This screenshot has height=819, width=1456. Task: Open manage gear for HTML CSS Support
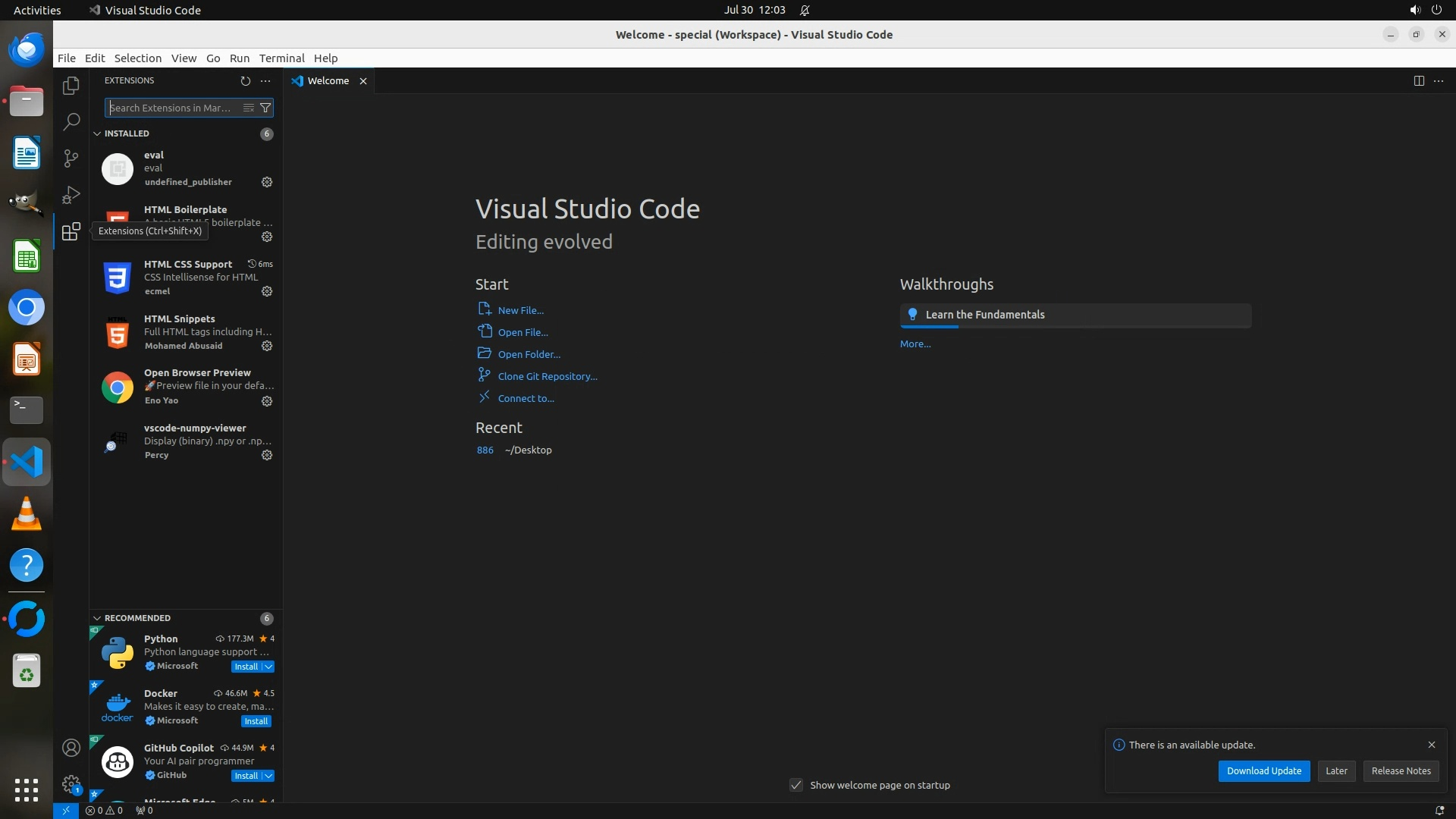(x=267, y=291)
